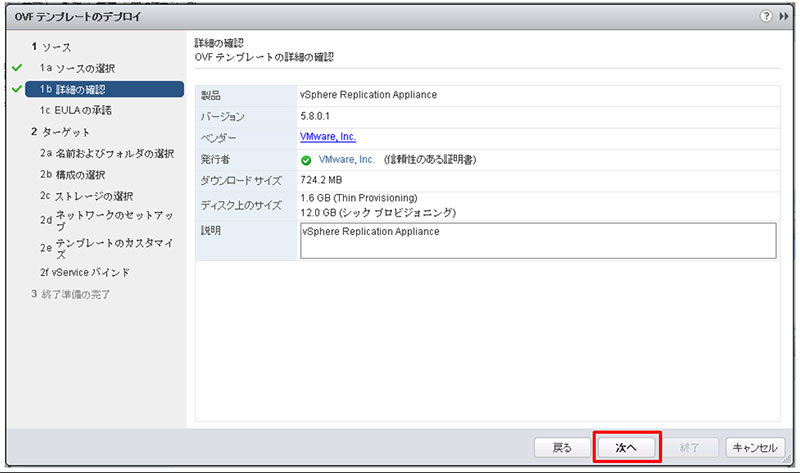Open the VMware, Inc. vendor link
Image resolution: width=800 pixels, height=473 pixels.
[x=328, y=137]
